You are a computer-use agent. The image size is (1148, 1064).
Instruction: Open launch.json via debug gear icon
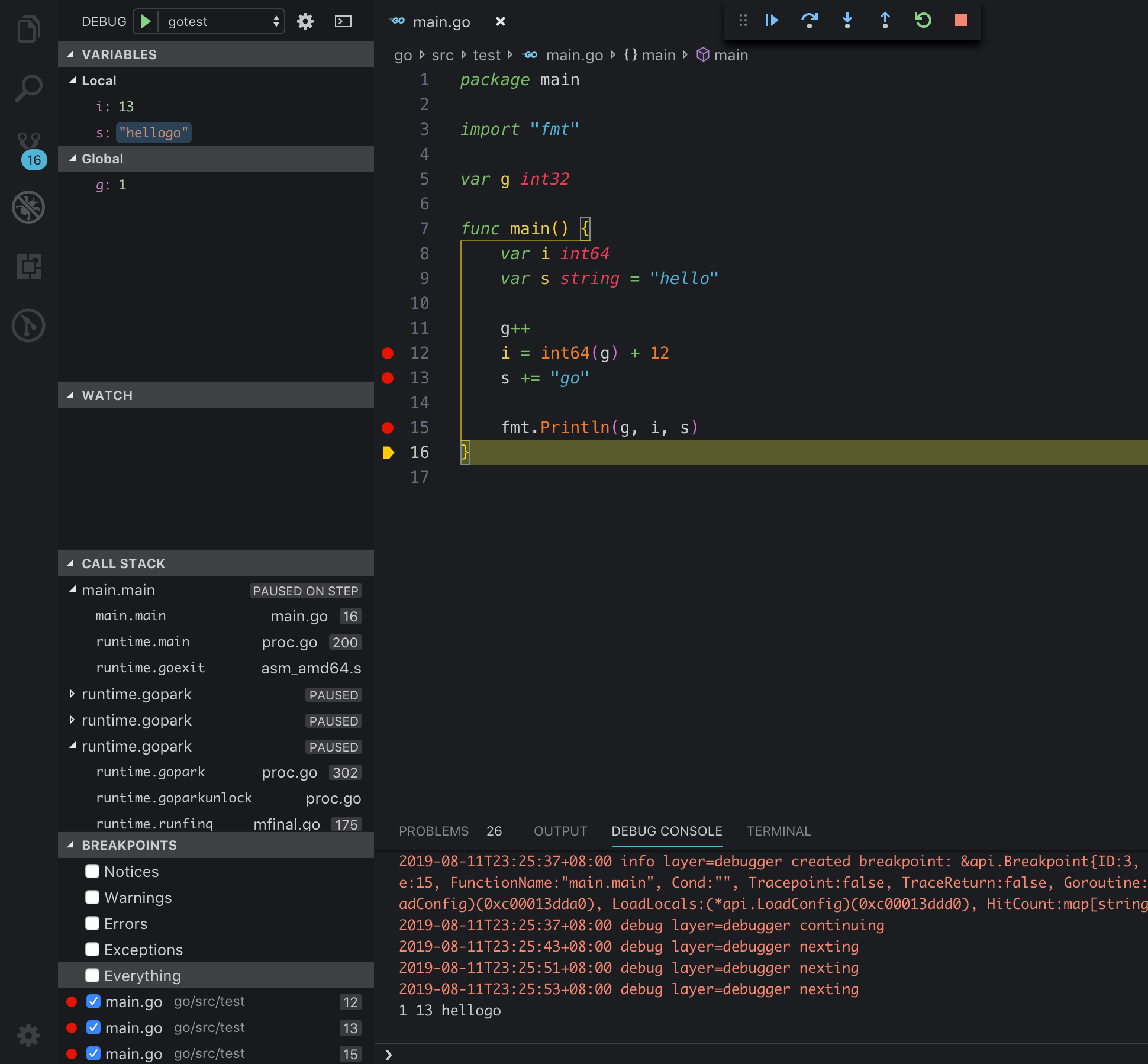coord(305,21)
